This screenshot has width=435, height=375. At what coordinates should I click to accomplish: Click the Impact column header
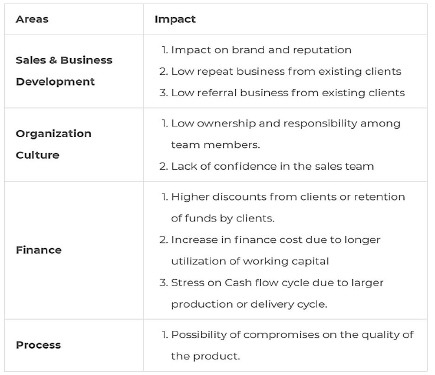coord(175,19)
